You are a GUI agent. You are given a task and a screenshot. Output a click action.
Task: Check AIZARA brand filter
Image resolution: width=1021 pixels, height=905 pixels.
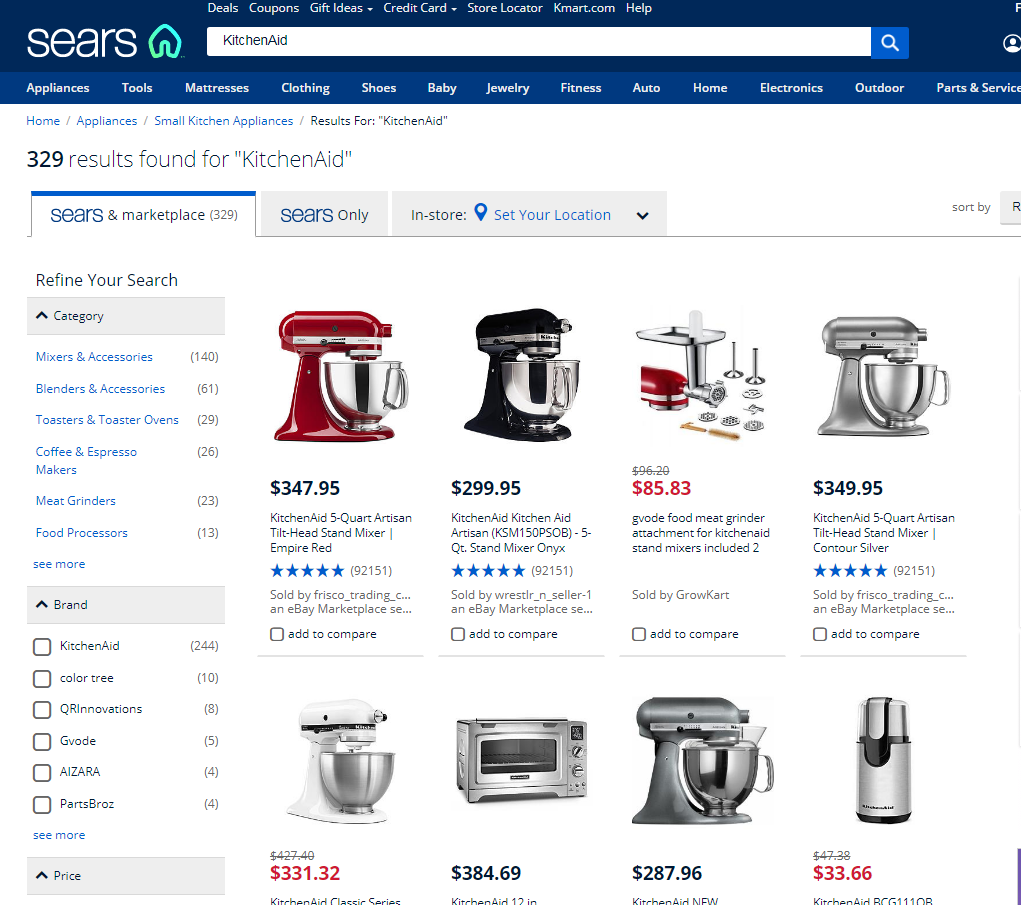(x=42, y=773)
